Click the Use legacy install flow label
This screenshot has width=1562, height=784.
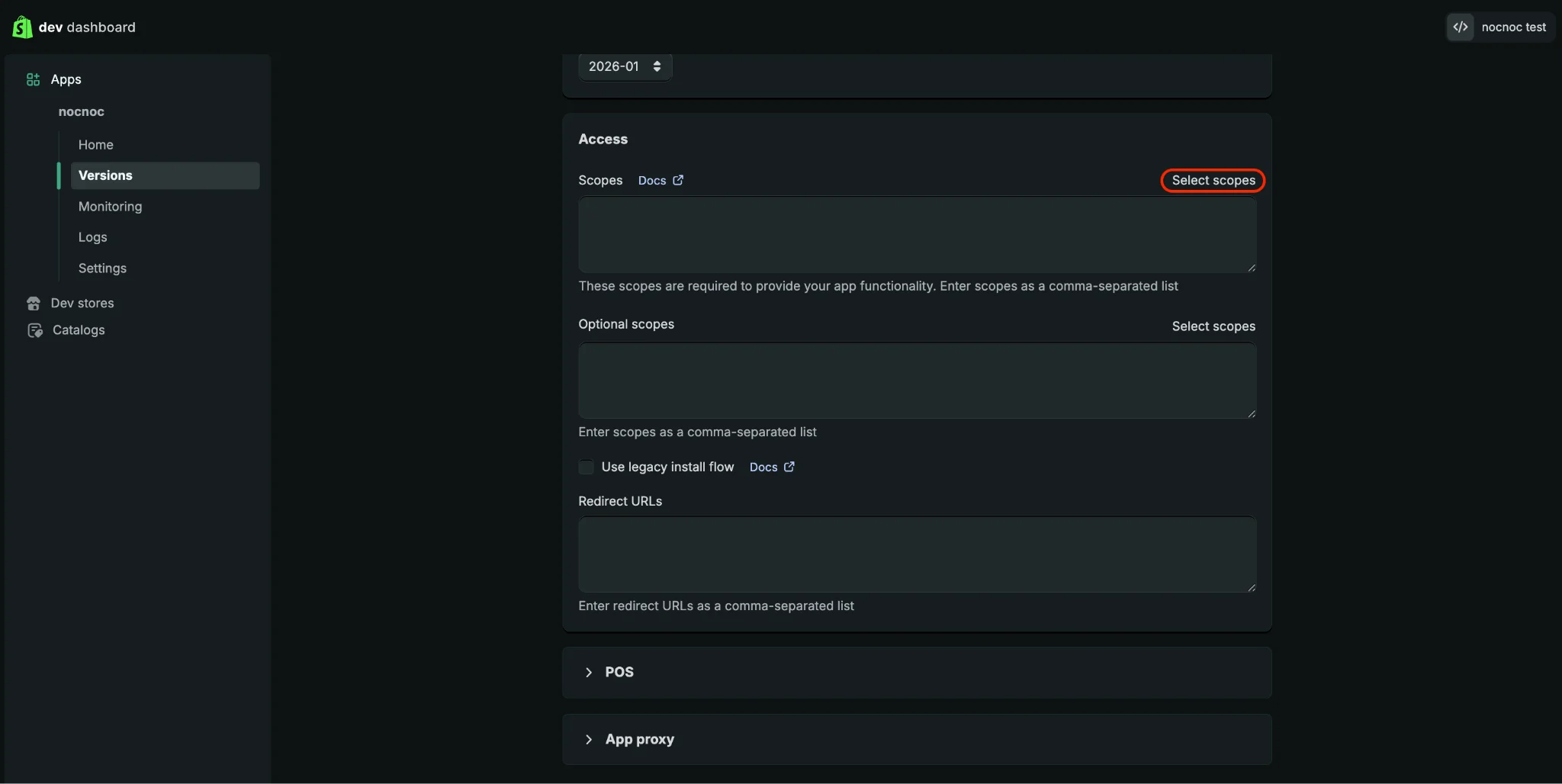[667, 467]
